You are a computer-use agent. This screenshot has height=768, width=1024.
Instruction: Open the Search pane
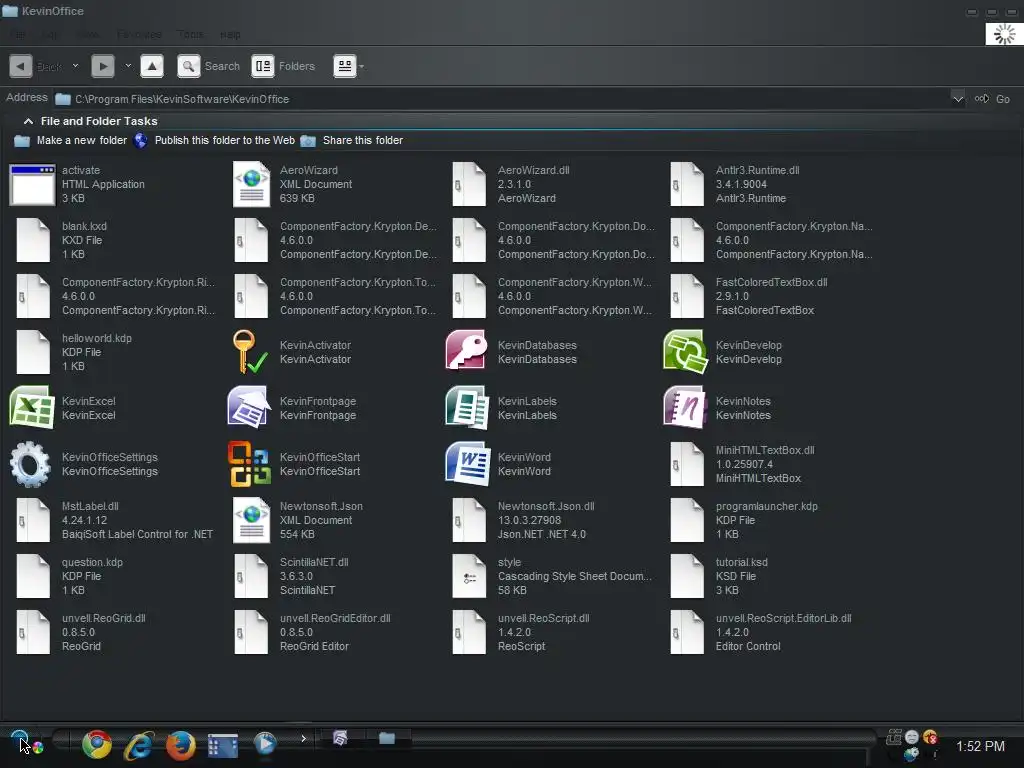tap(208, 66)
